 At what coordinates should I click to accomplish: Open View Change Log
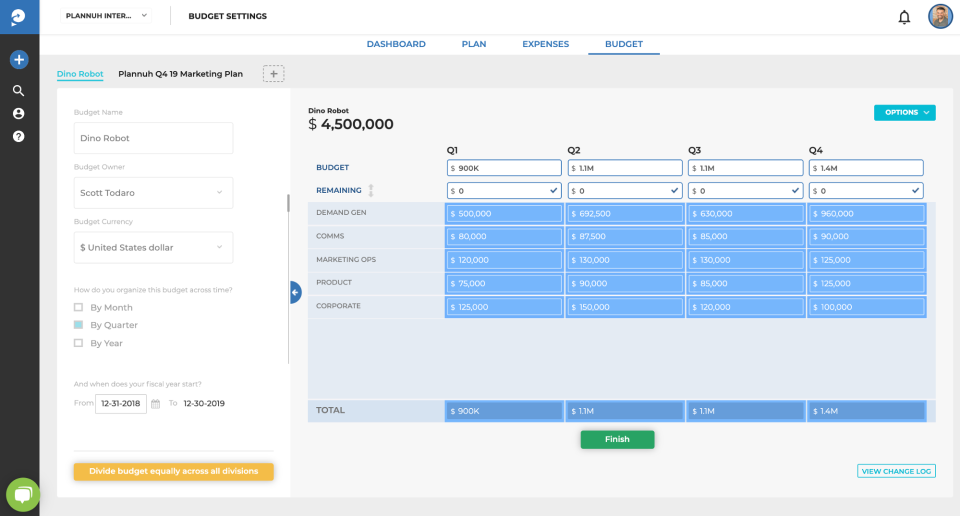tap(896, 471)
